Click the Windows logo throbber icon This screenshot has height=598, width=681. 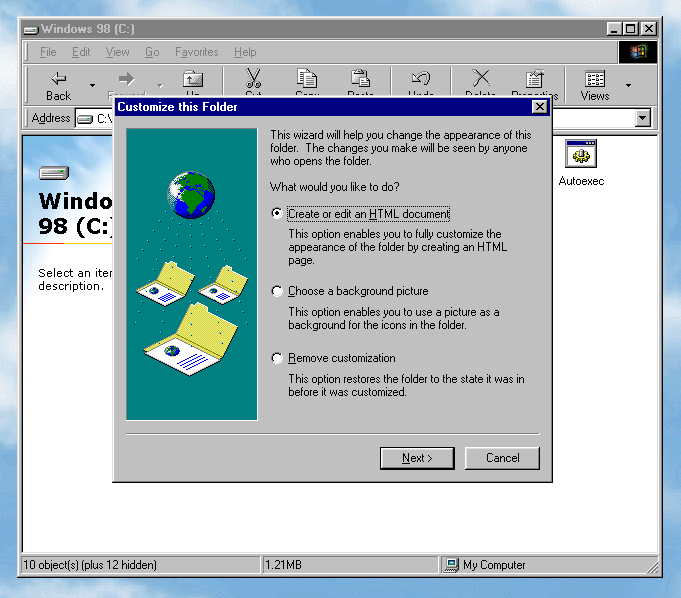pos(638,52)
